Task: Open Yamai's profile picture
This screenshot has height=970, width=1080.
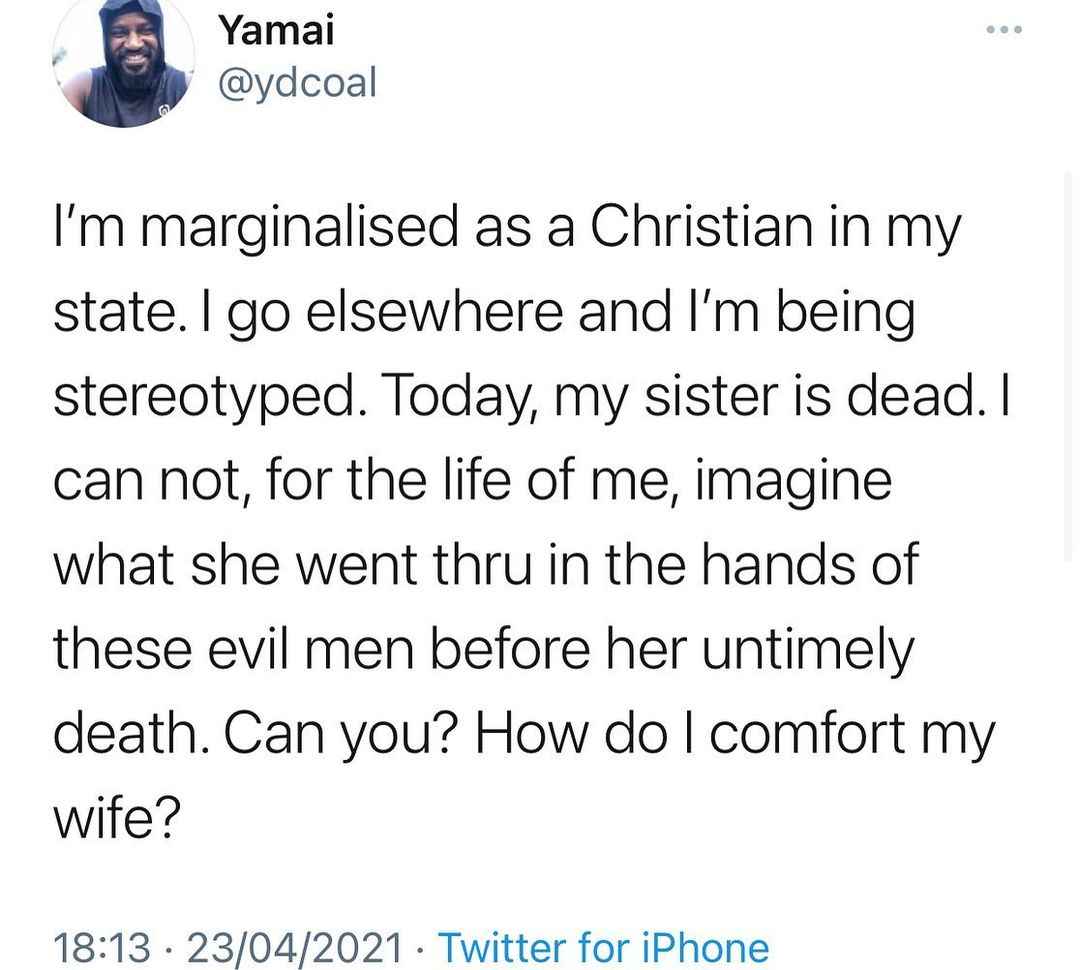Action: 124,61
